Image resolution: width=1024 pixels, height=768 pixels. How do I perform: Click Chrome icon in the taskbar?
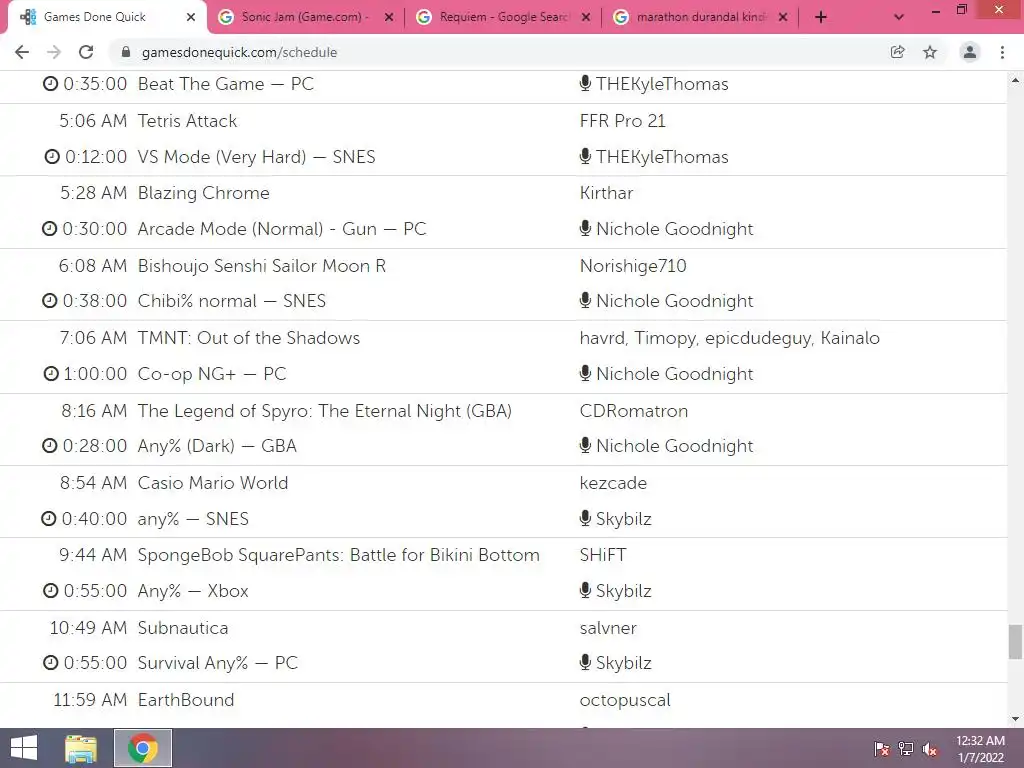(x=142, y=748)
